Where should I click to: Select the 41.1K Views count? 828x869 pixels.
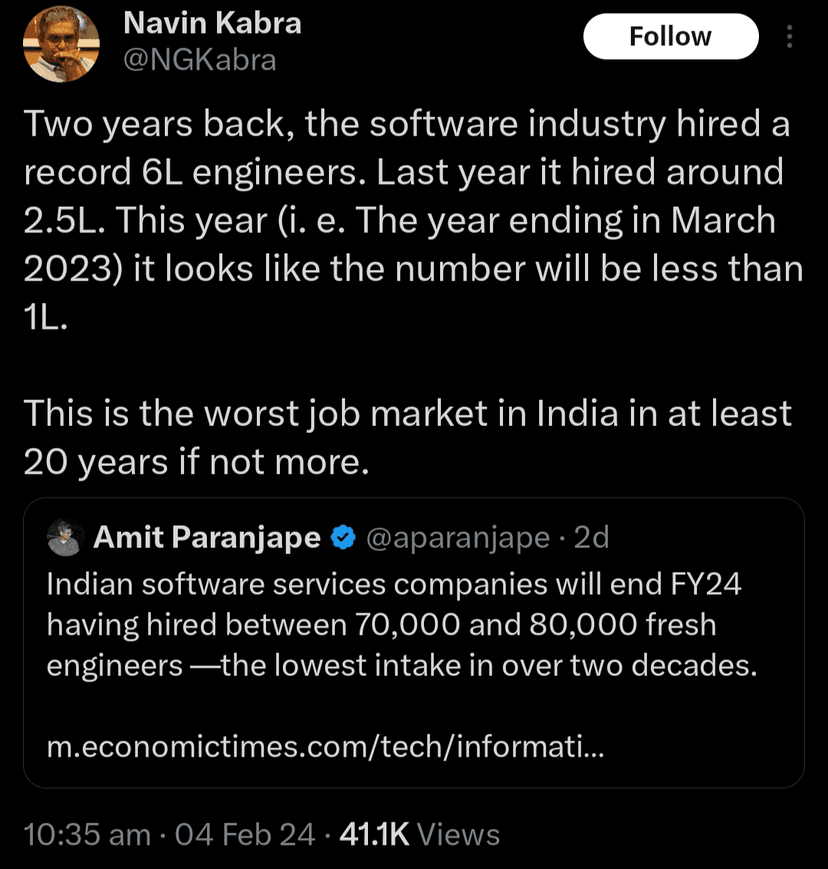(x=418, y=834)
